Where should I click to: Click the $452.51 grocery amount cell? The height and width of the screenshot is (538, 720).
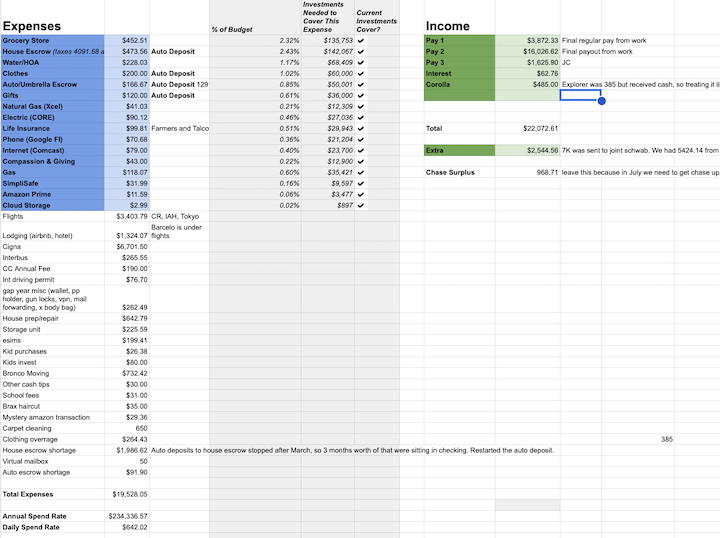pyautogui.click(x=127, y=40)
